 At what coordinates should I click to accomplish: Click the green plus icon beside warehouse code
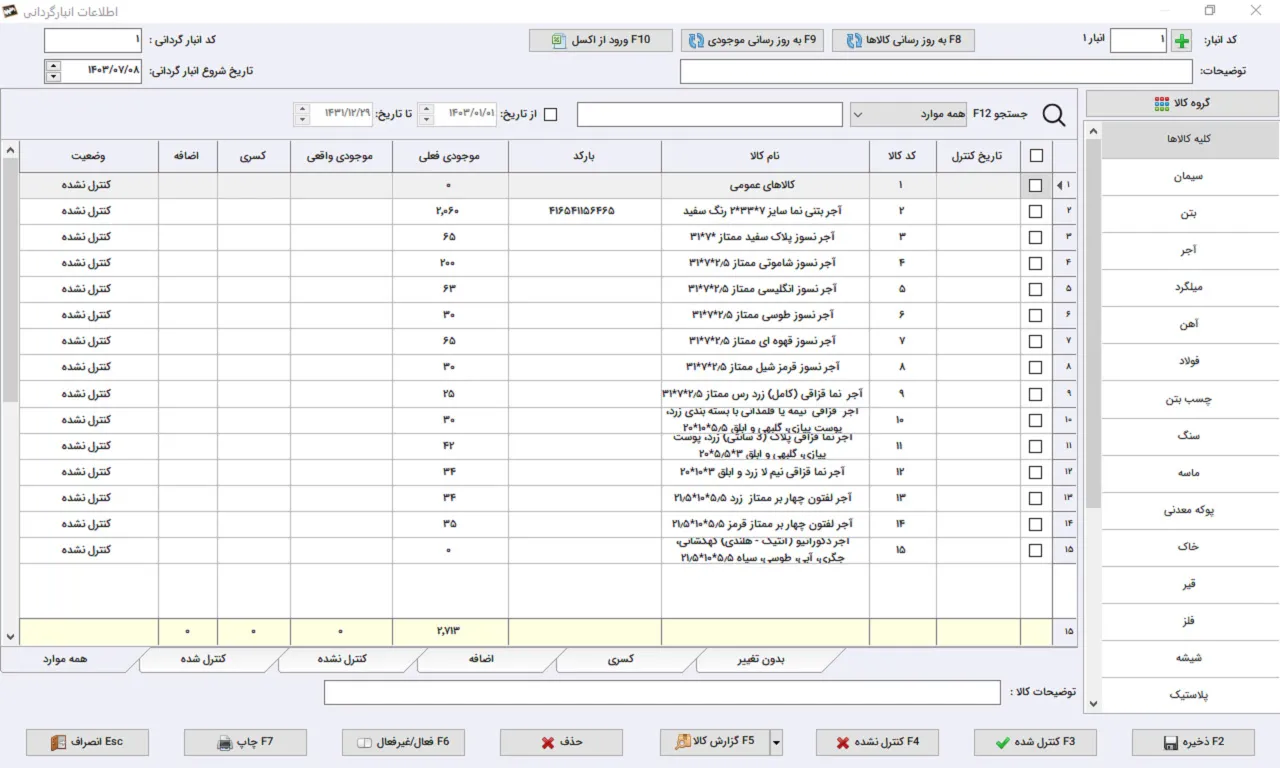1181,41
